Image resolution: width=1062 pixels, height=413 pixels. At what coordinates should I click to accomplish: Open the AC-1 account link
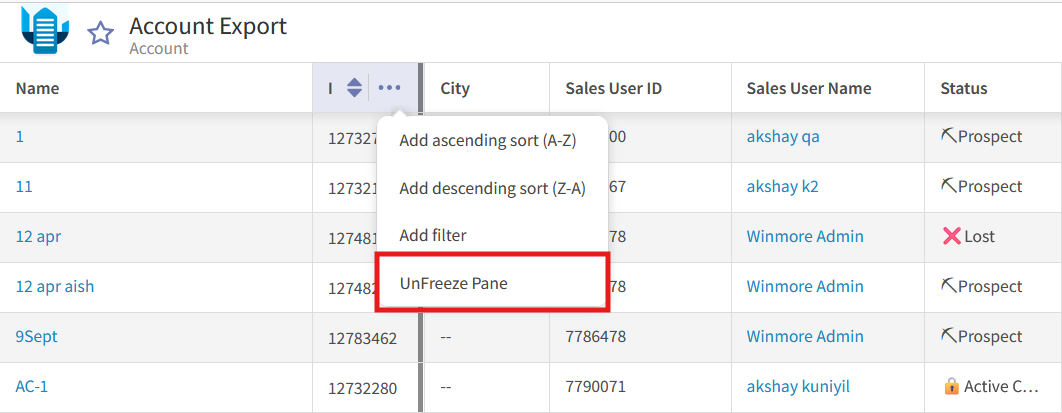click(x=32, y=387)
